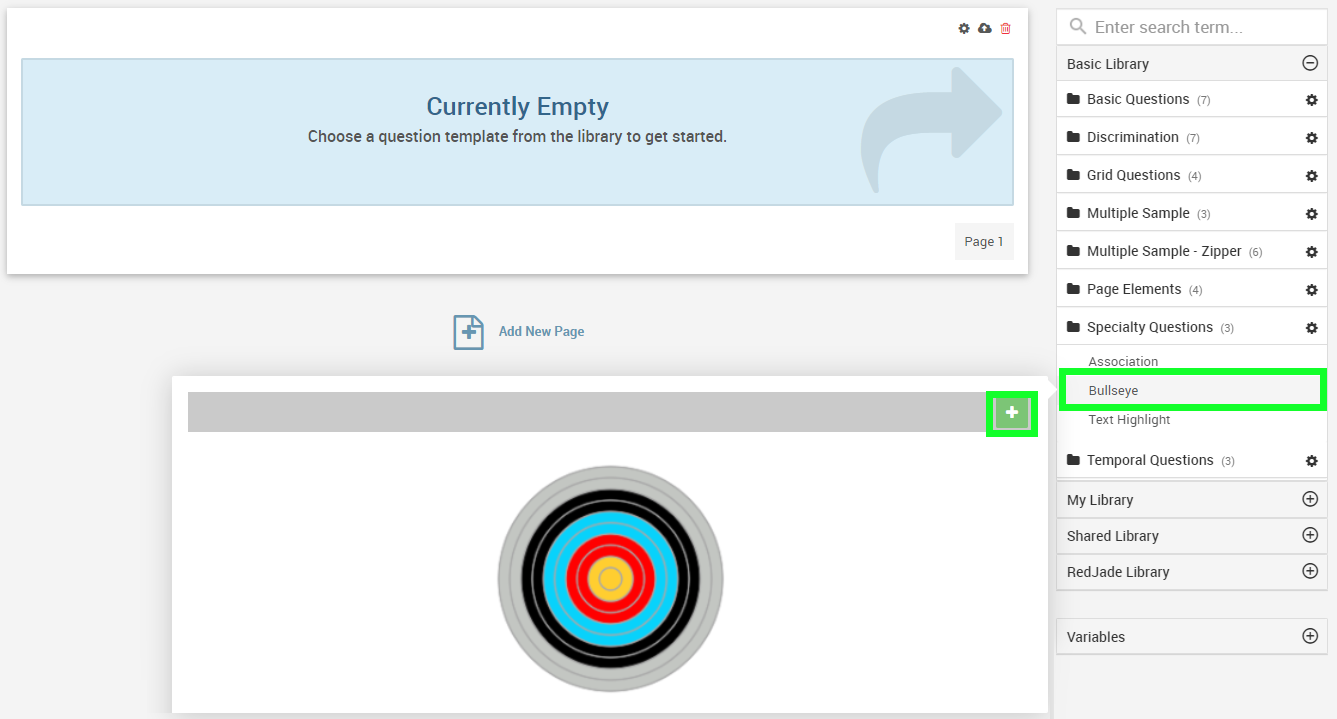
Task: Click the search magnifier icon
Action: pos(1078,27)
